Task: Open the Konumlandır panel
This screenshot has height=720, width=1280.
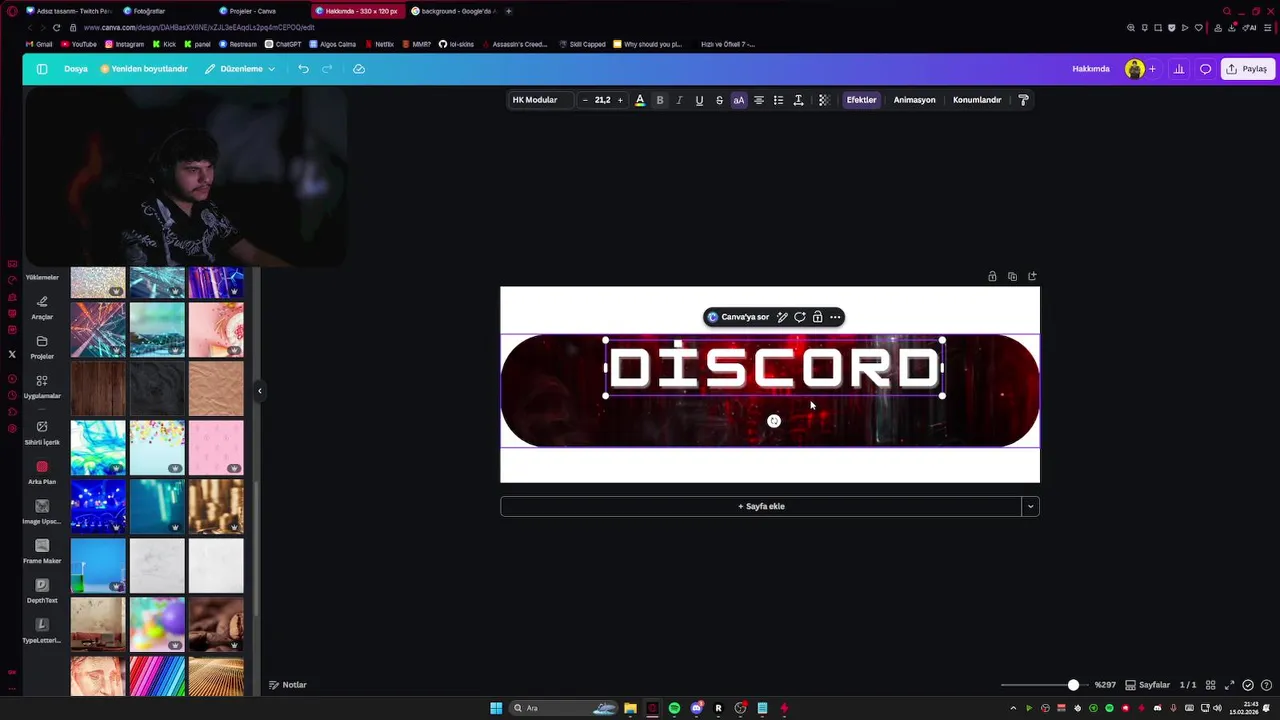Action: point(977,100)
